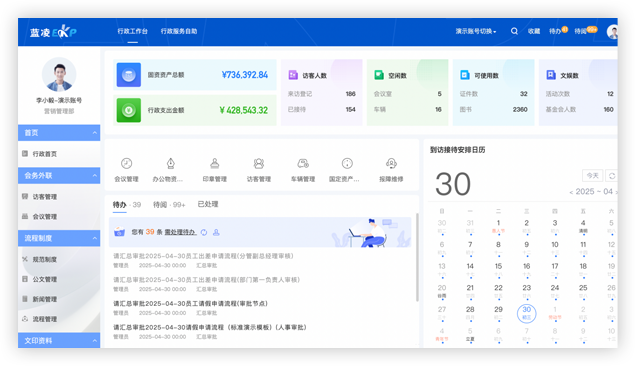635x366 pixels.
Task: Open the 访客管理 people icon shortcut
Action: click(259, 164)
